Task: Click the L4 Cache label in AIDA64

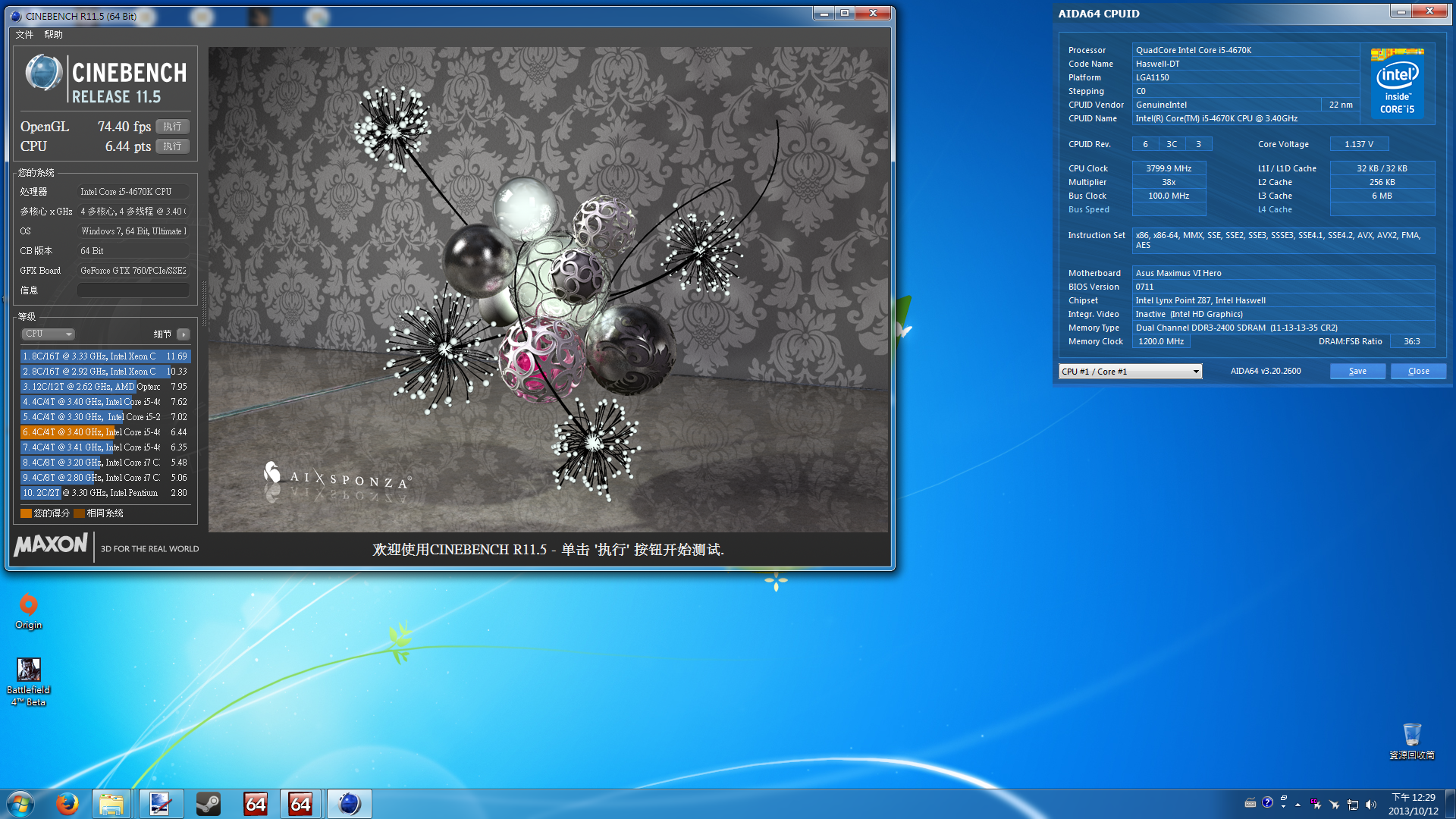Action: 1275,209
